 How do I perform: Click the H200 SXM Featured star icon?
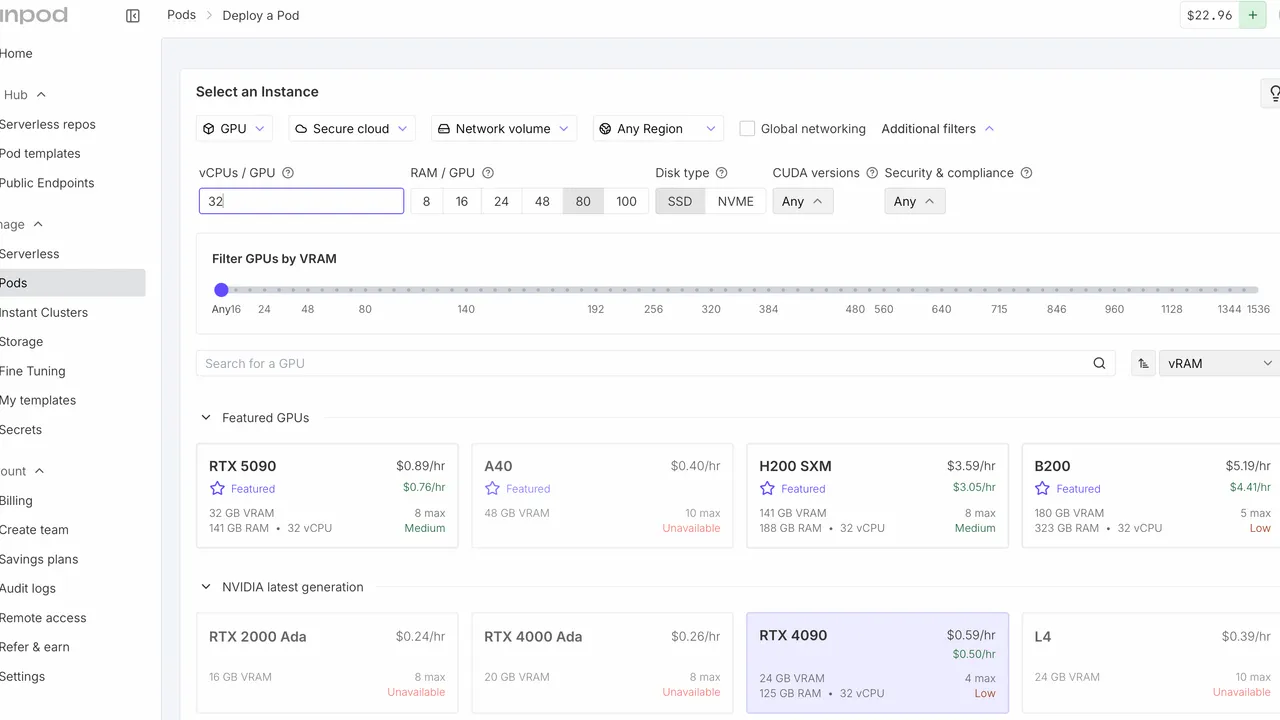click(767, 489)
